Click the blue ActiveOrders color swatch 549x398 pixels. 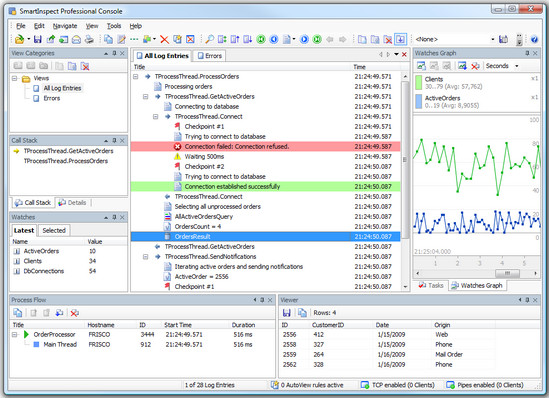(418, 102)
